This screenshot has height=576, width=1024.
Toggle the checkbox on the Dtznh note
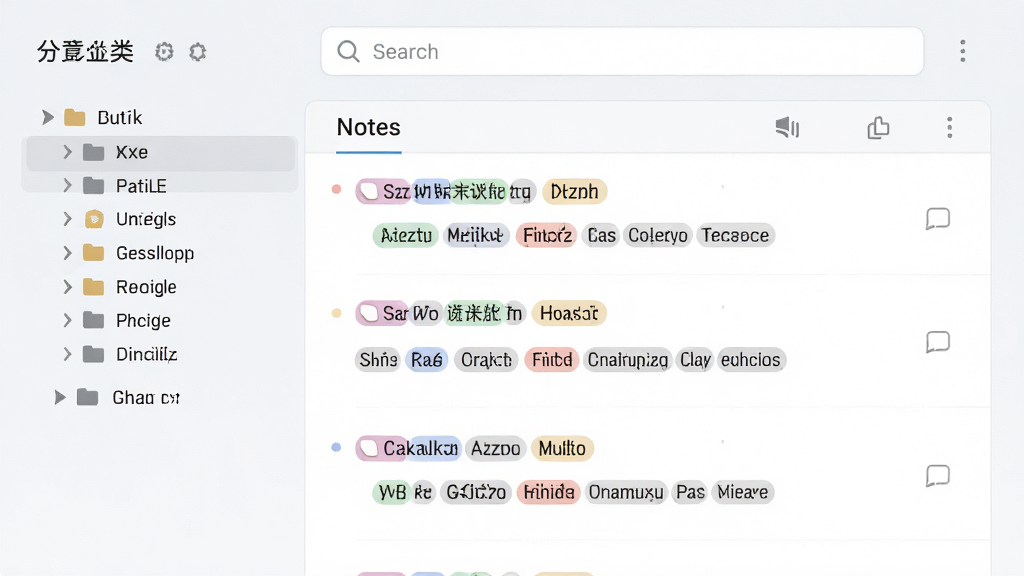(x=369, y=191)
